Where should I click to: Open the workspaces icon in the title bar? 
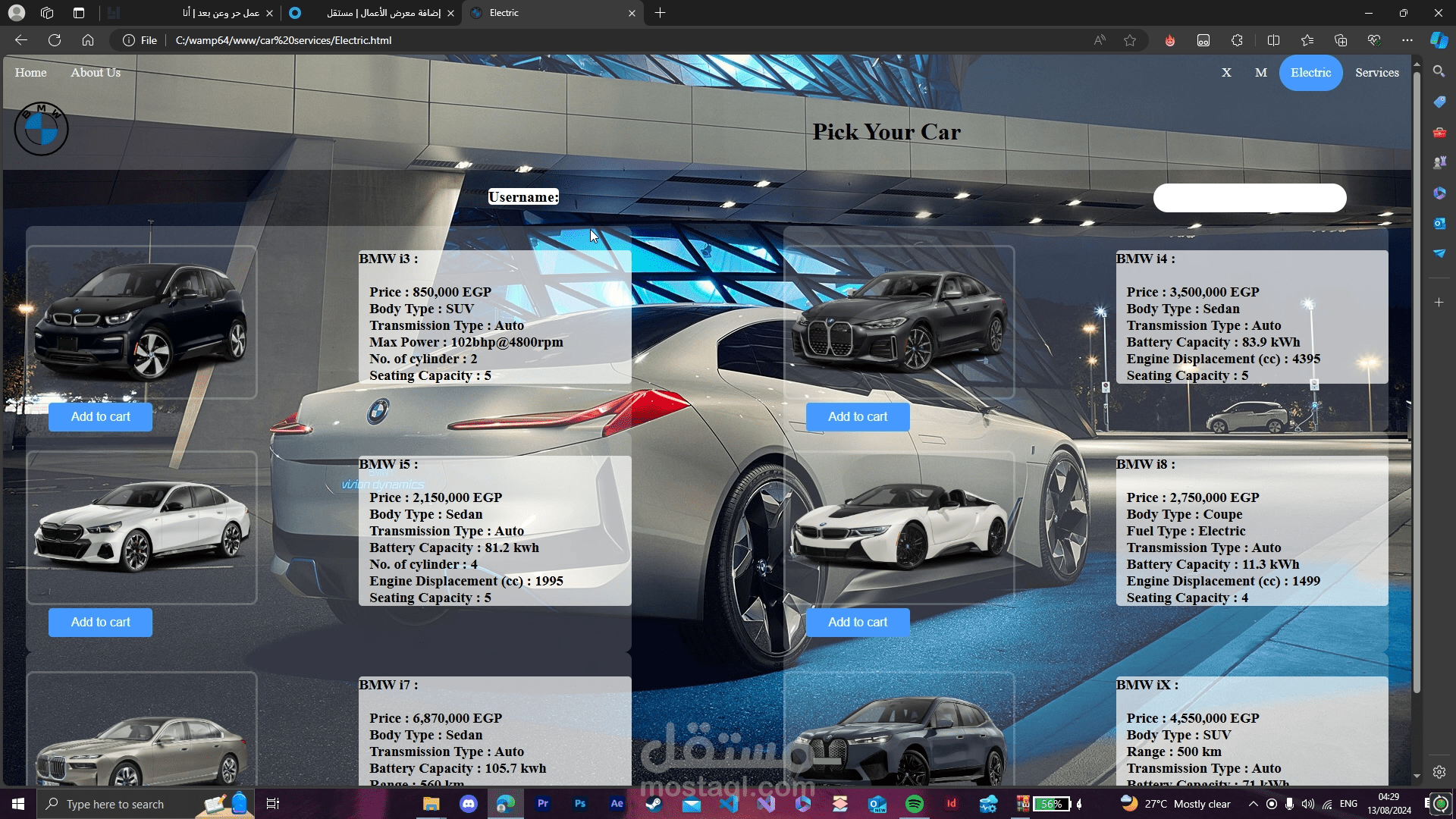pos(47,13)
